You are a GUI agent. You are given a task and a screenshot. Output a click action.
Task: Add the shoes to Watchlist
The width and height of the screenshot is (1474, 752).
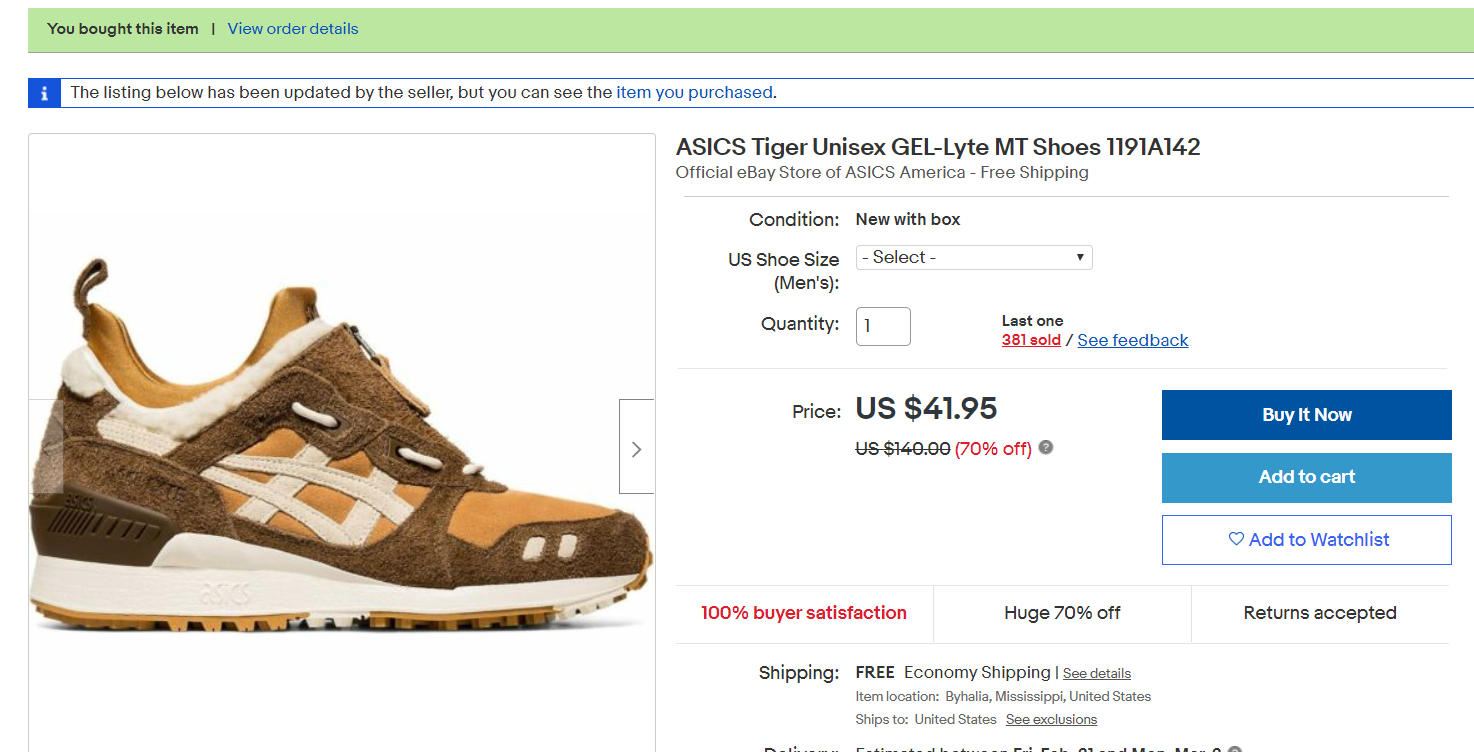click(x=1306, y=540)
